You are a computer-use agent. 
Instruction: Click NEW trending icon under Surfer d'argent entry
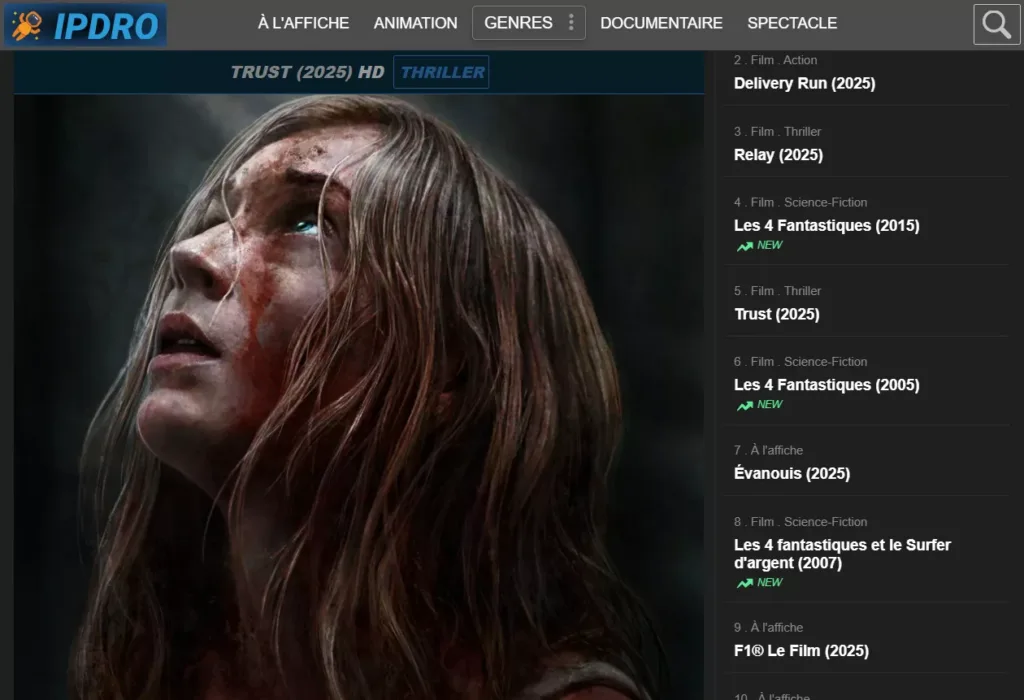pos(744,583)
